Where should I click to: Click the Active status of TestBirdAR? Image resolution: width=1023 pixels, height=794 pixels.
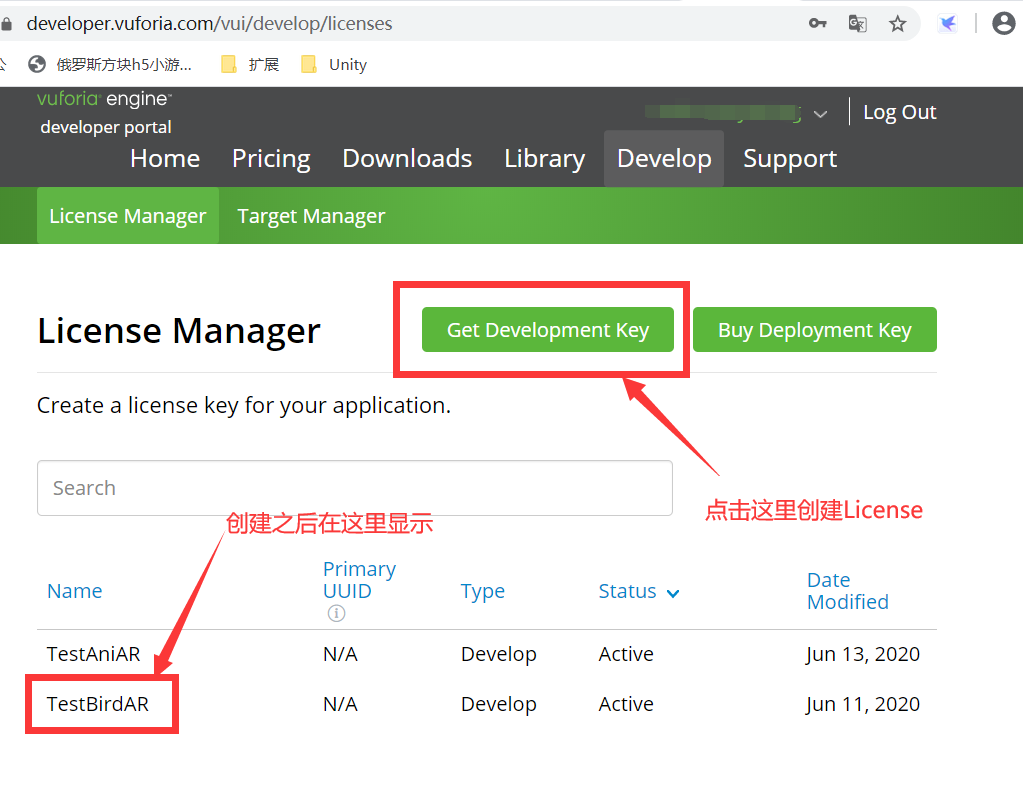(626, 704)
